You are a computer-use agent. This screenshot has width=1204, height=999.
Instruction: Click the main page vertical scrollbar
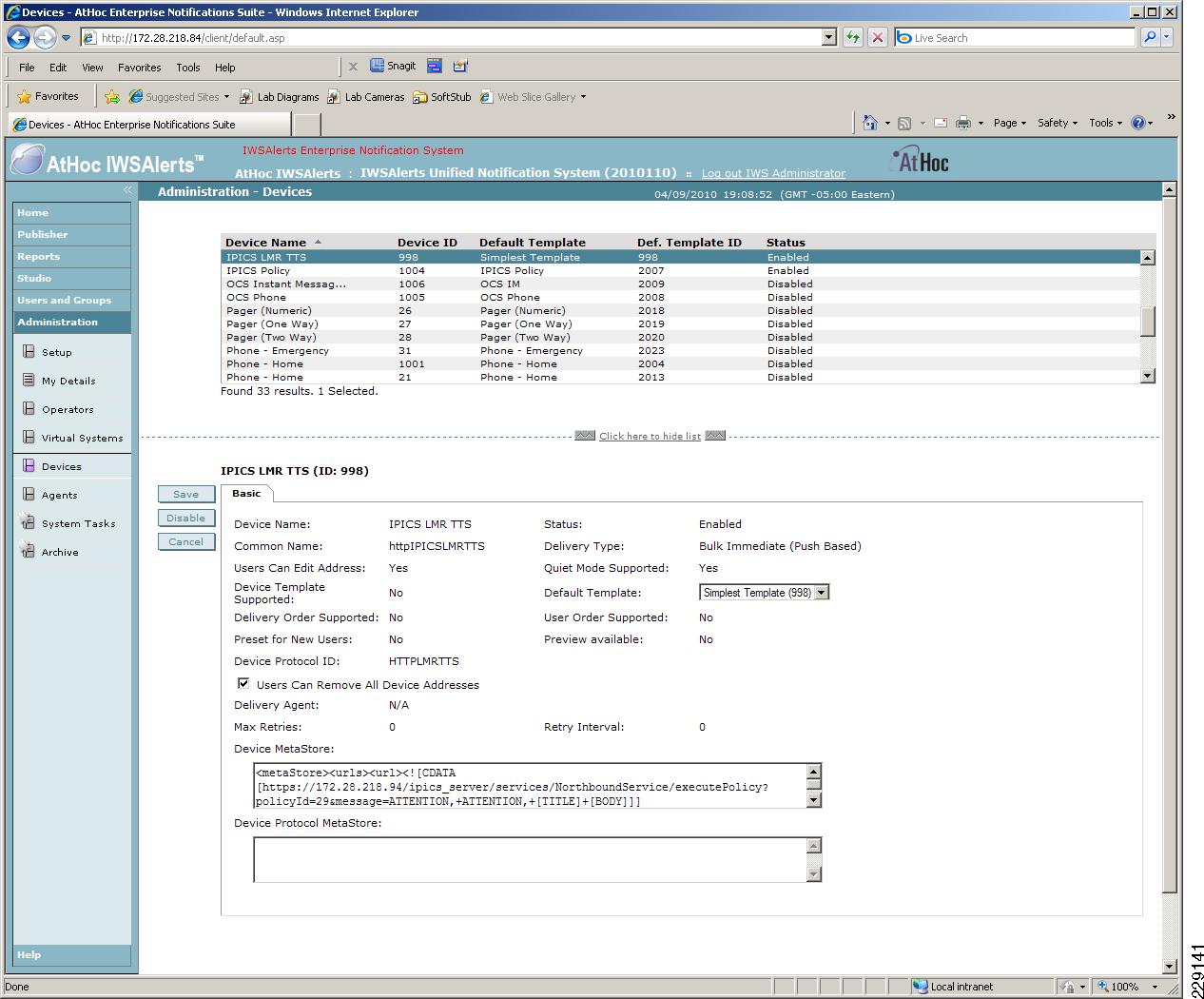1170,543
